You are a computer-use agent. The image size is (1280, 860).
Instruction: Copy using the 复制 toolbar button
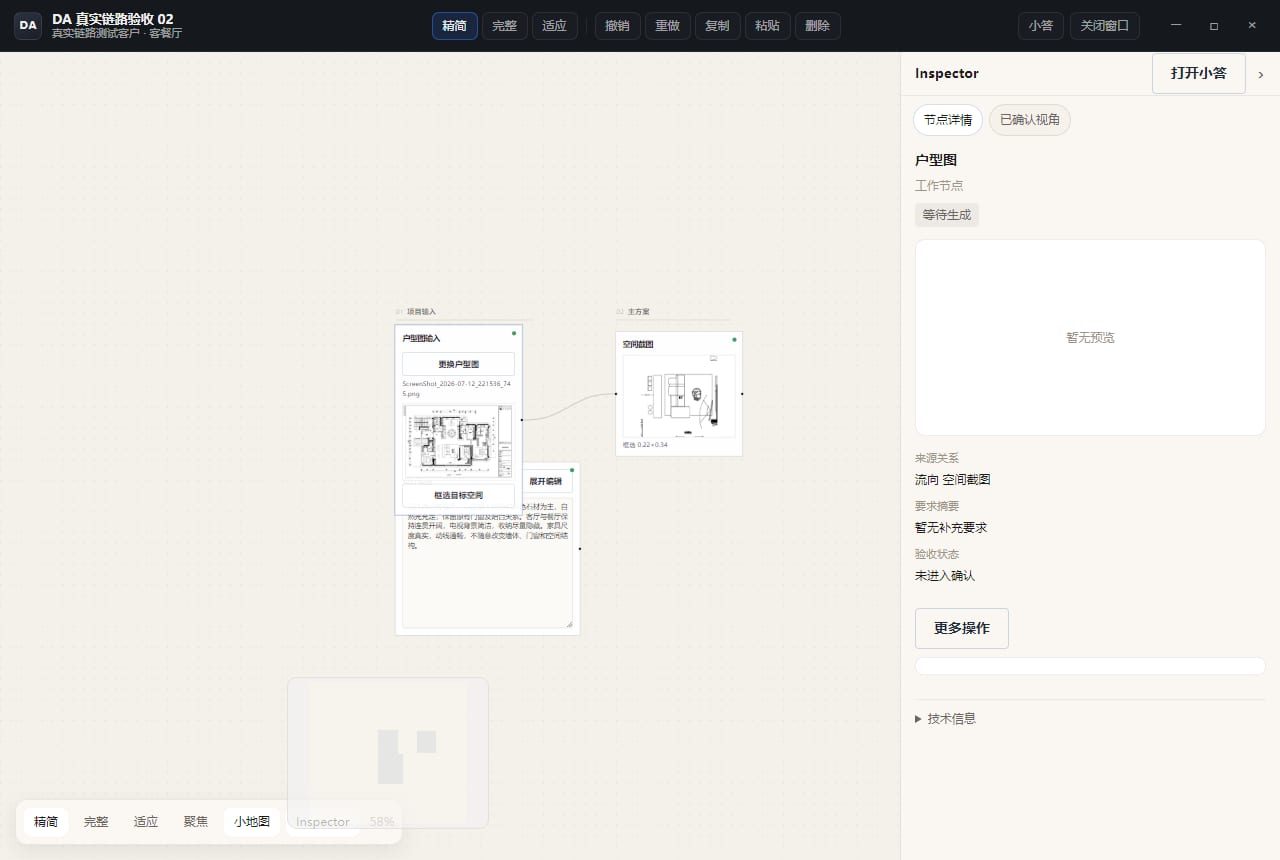click(717, 26)
